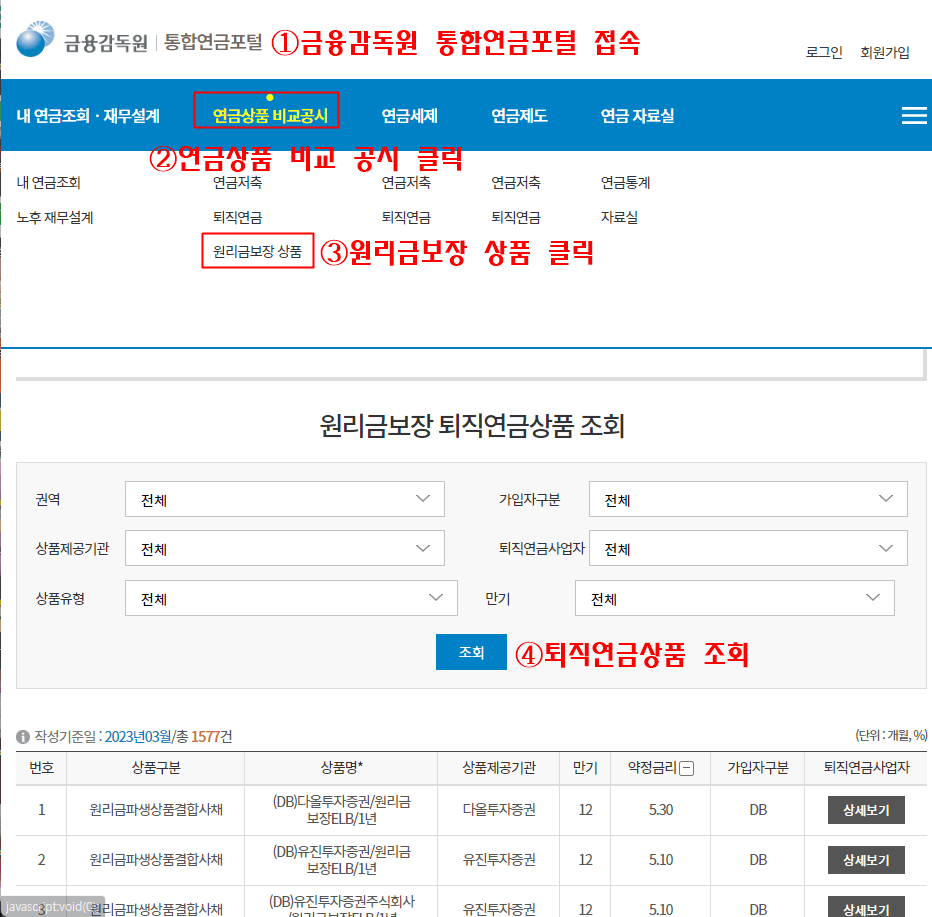Image resolution: width=932 pixels, height=917 pixels.
Task: Click the 회원가입 link
Action: pyautogui.click(x=885, y=52)
